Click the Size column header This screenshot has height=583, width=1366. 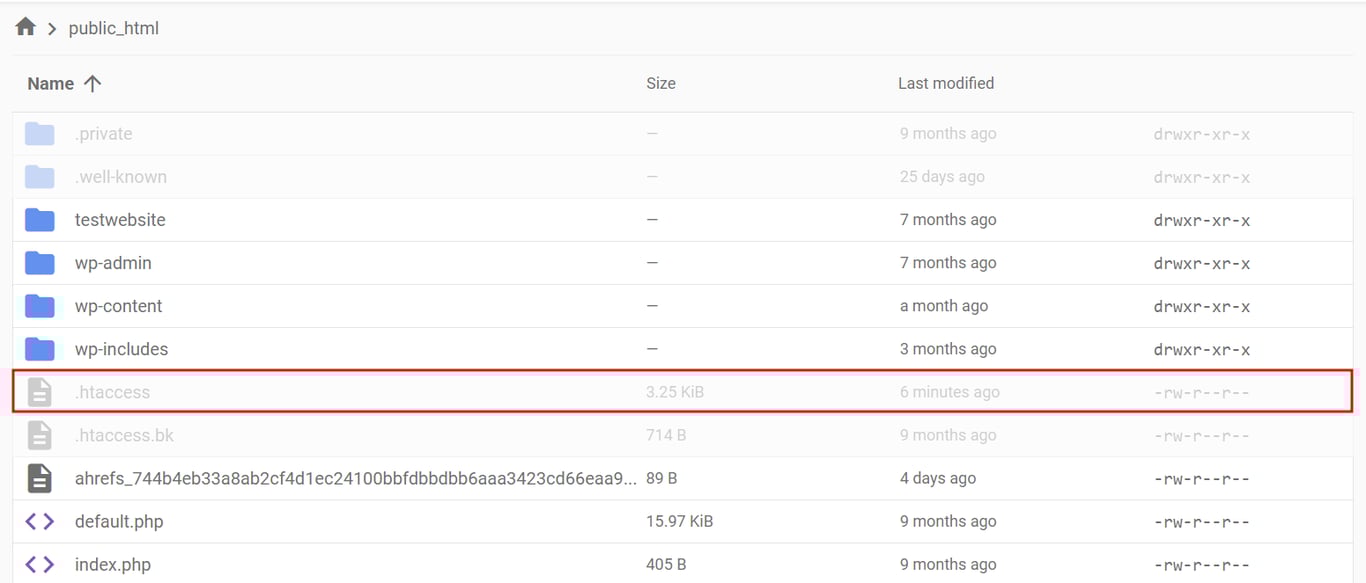(660, 83)
